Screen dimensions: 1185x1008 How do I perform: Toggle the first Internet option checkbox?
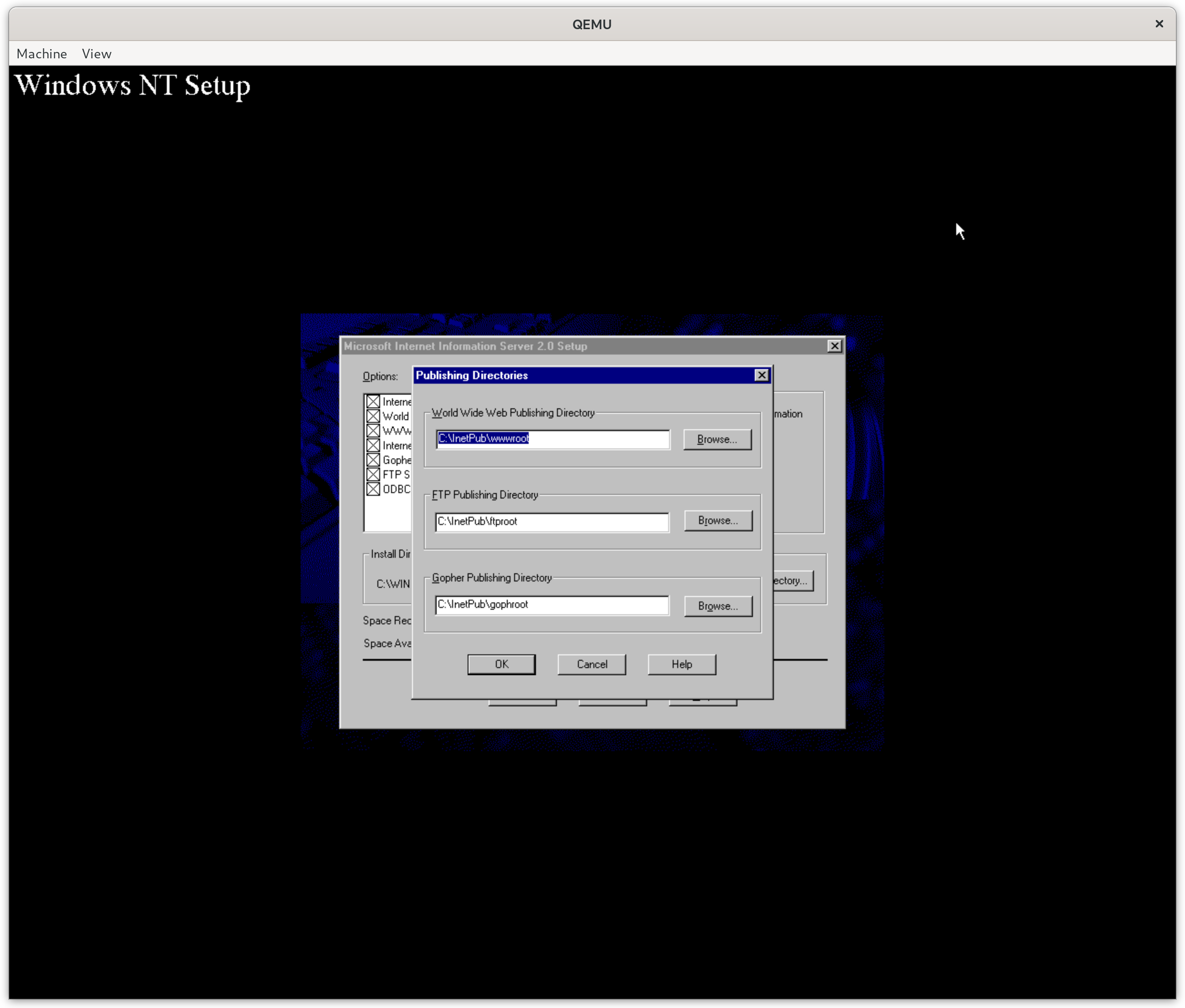(x=373, y=402)
